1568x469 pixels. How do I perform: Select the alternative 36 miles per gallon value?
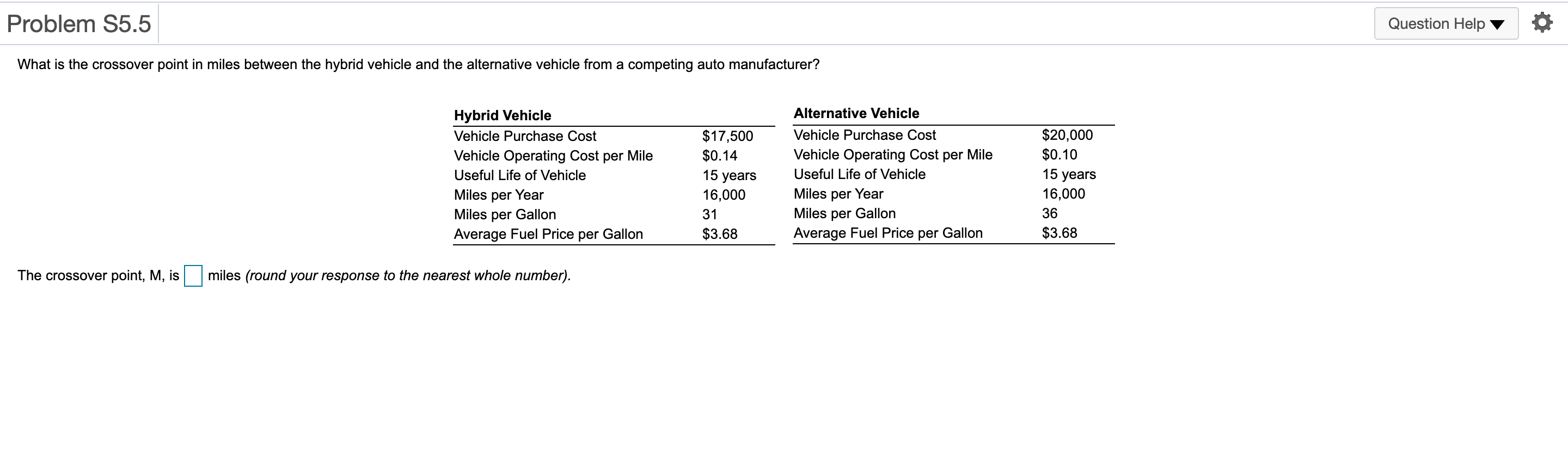[1049, 213]
